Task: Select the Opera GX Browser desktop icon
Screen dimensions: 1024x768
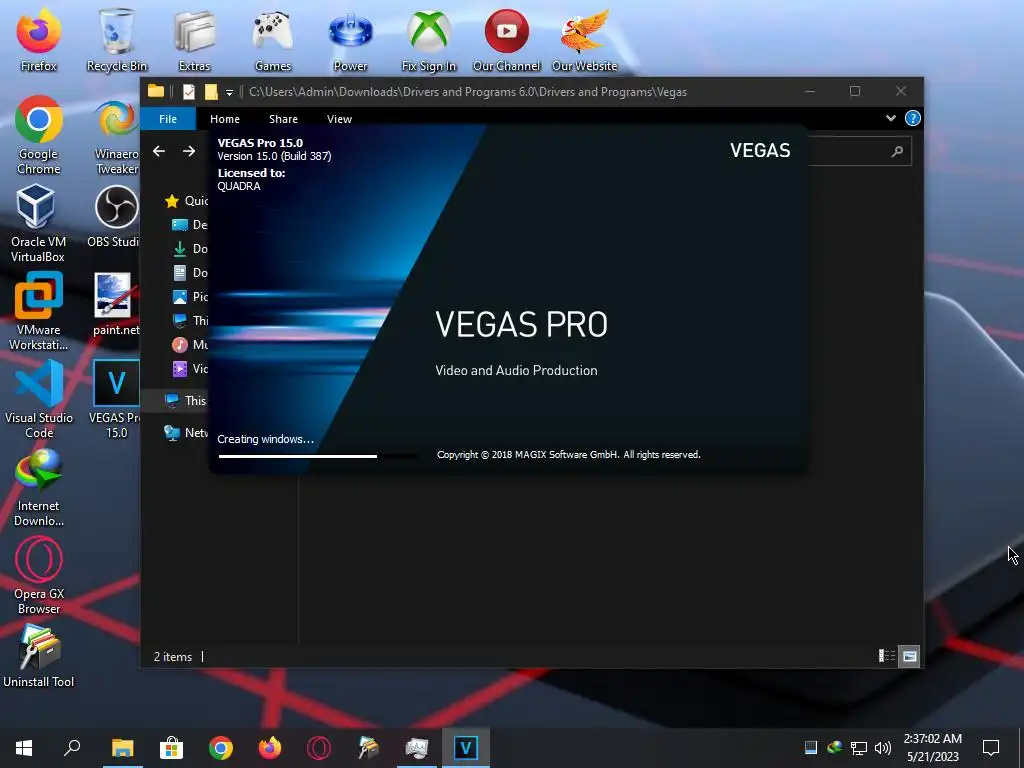Action: (x=39, y=576)
